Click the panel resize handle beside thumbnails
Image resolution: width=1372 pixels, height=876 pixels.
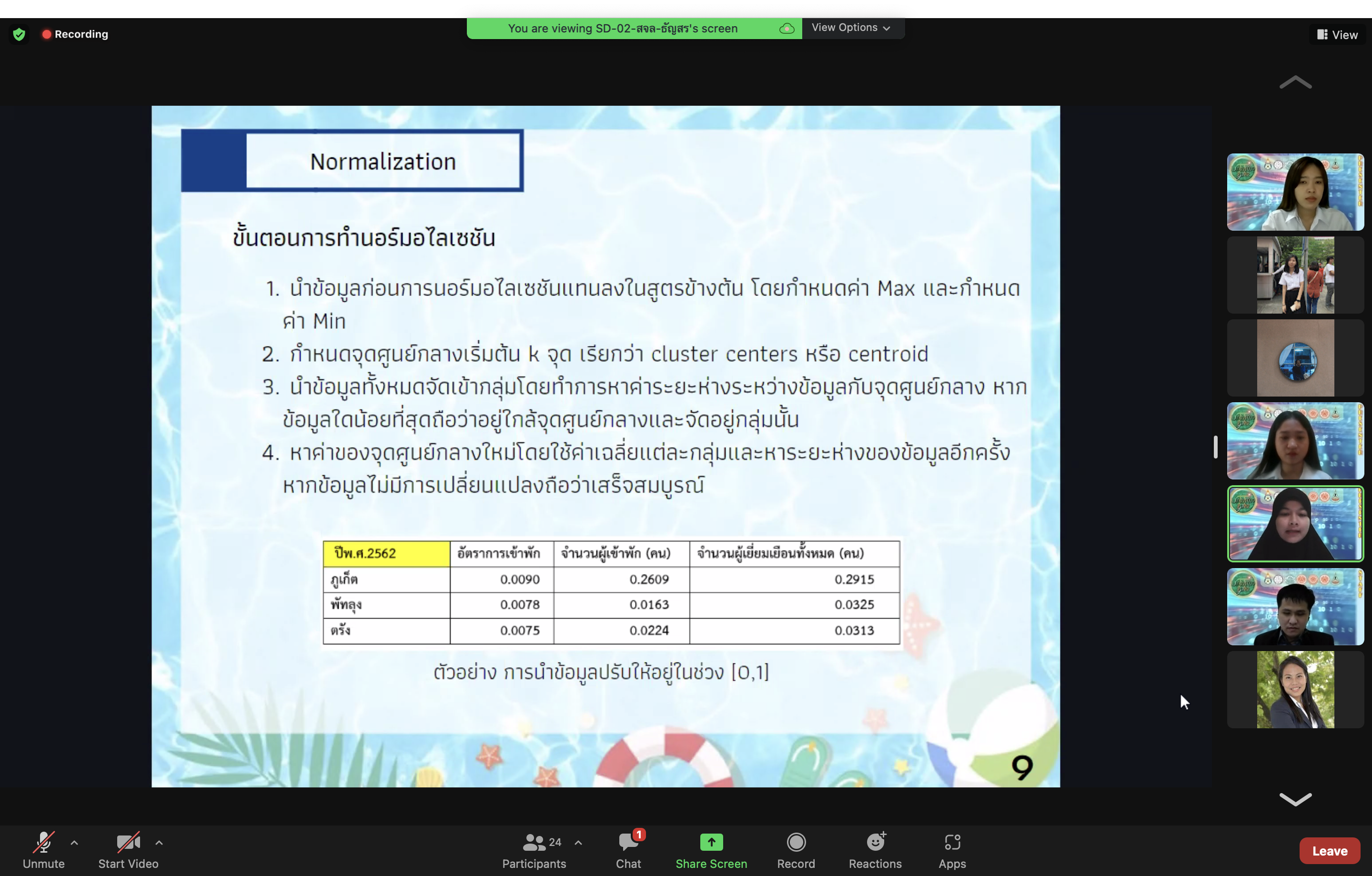pos(1215,447)
